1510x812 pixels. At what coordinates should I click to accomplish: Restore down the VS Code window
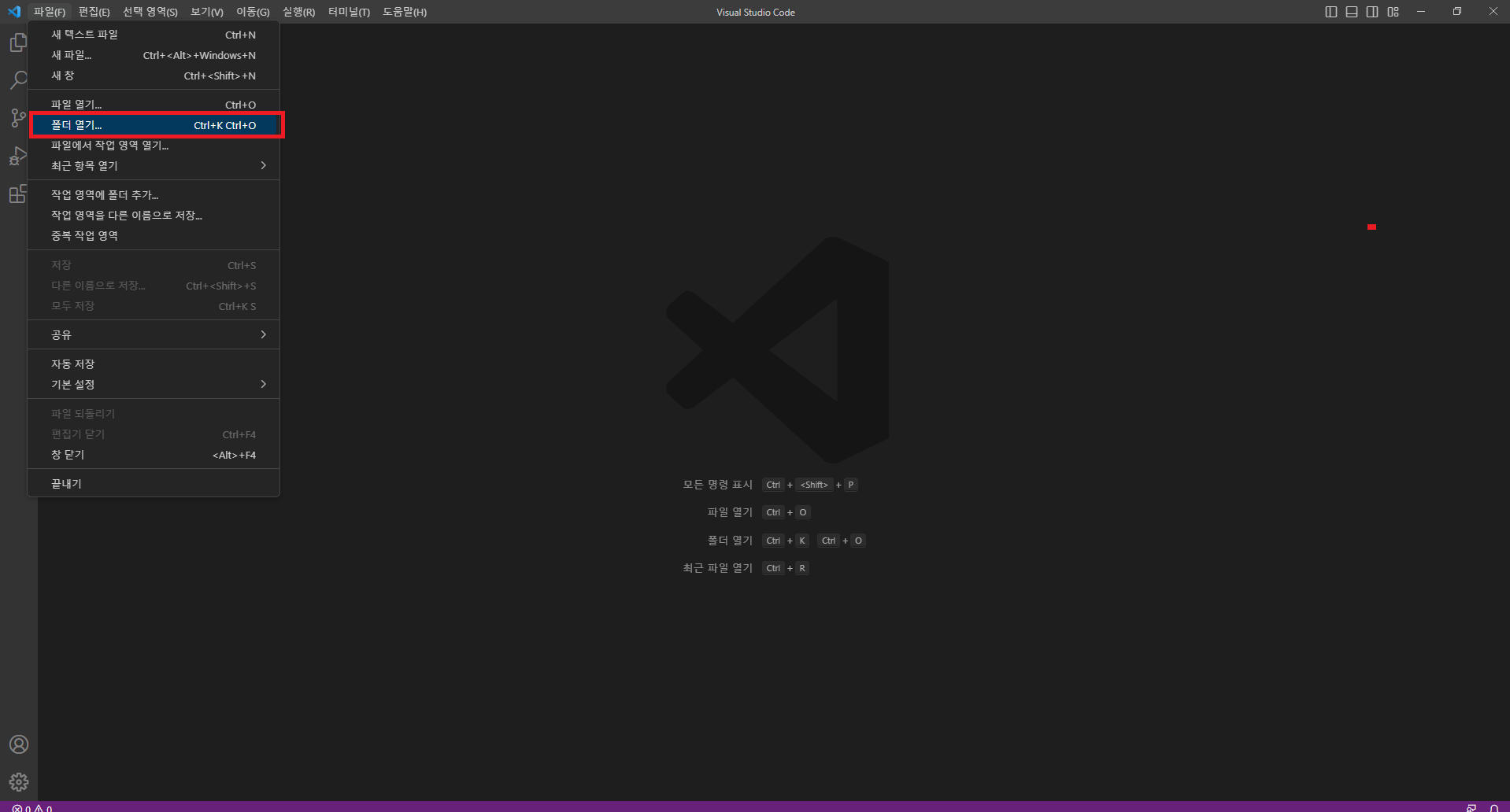(x=1457, y=12)
